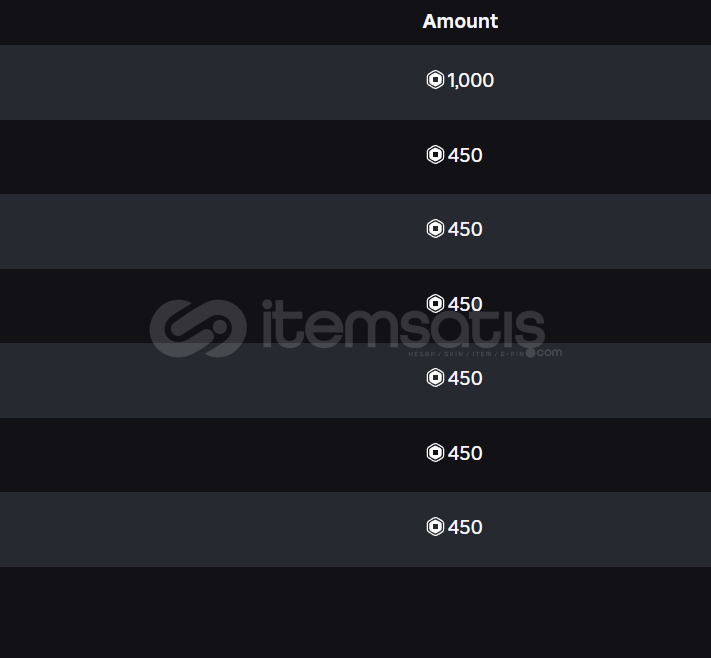This screenshot has height=658, width=711.
Task: Click the Robux icon in the fifth row
Action: (x=435, y=378)
